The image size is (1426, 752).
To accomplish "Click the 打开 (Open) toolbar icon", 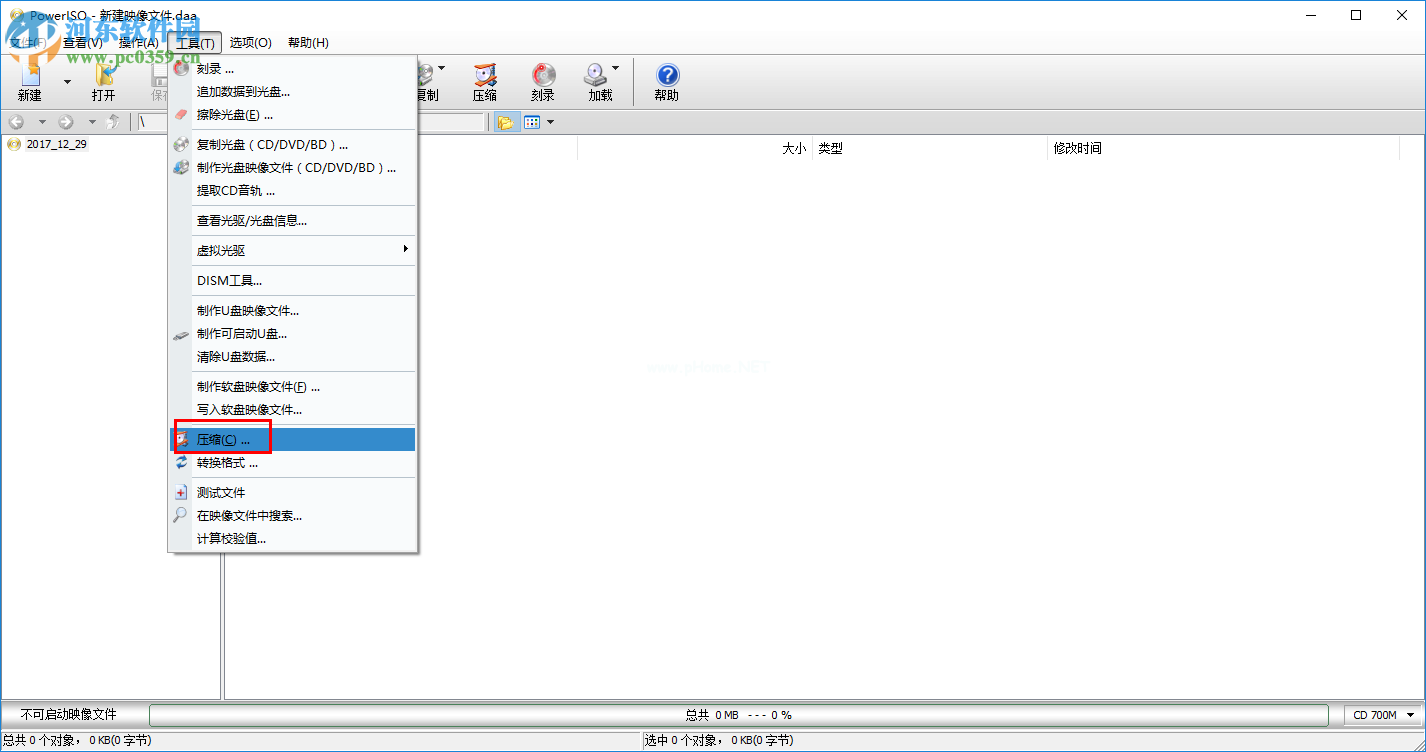I will click(103, 82).
